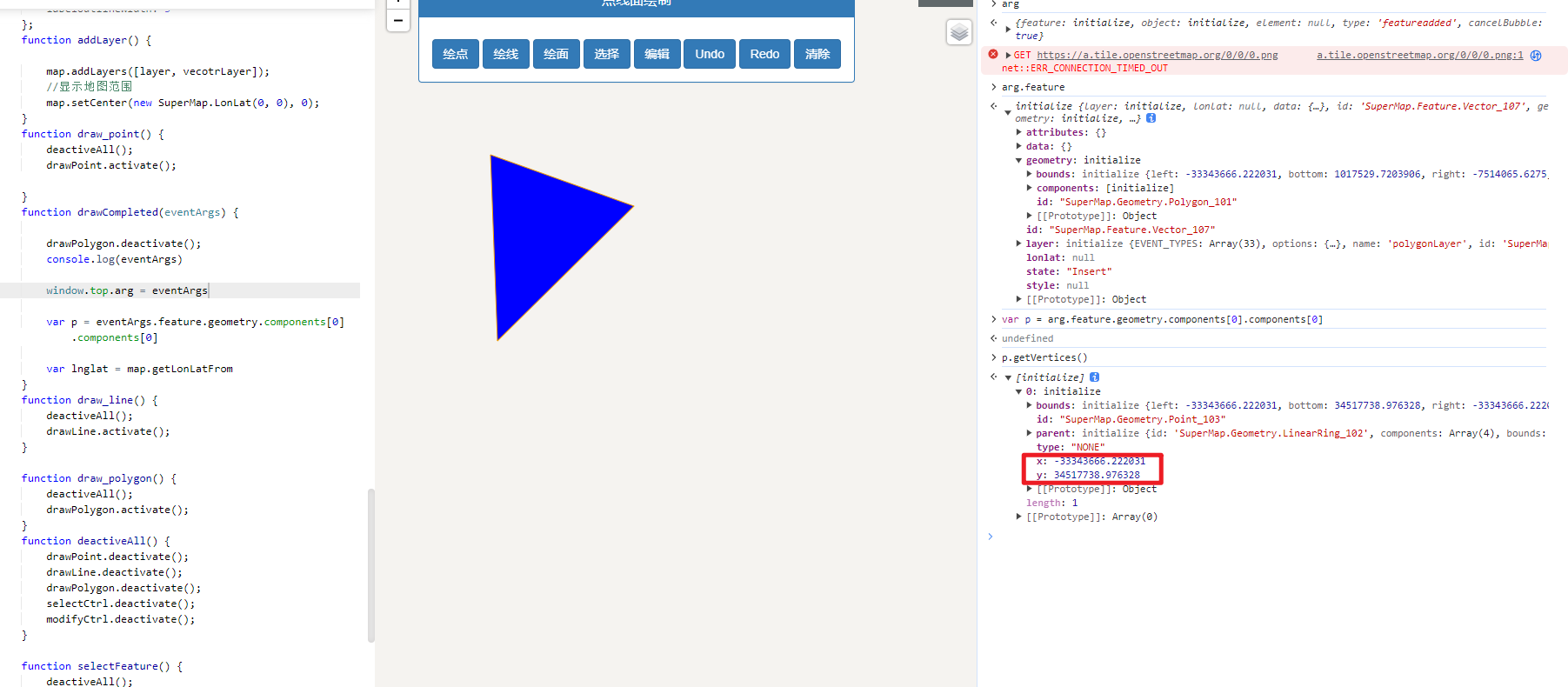Click the 'var lnglat = map.getLonLatFrom' line
The image size is (1568, 687).
(x=139, y=369)
